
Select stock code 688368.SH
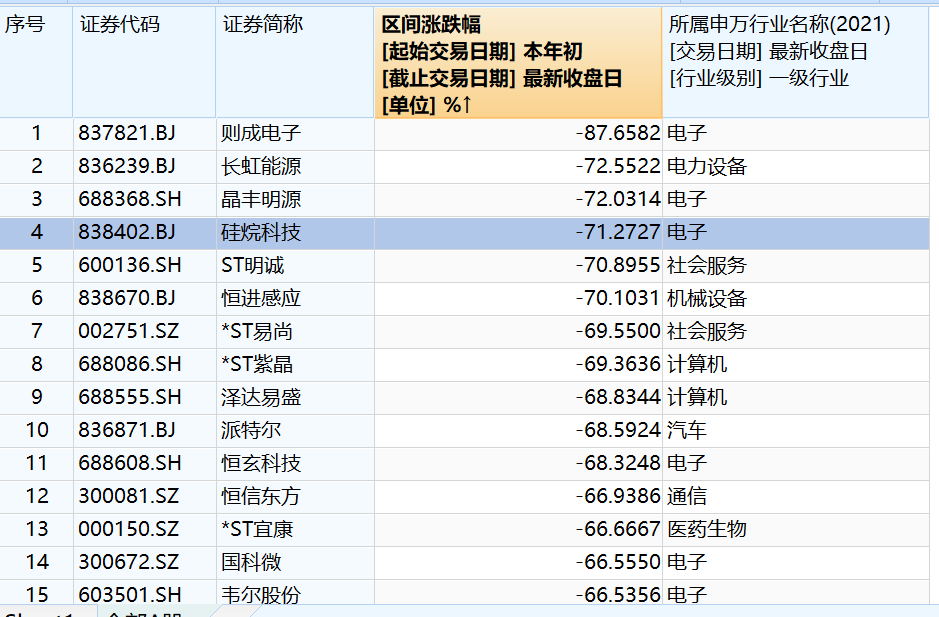[x=130, y=199]
